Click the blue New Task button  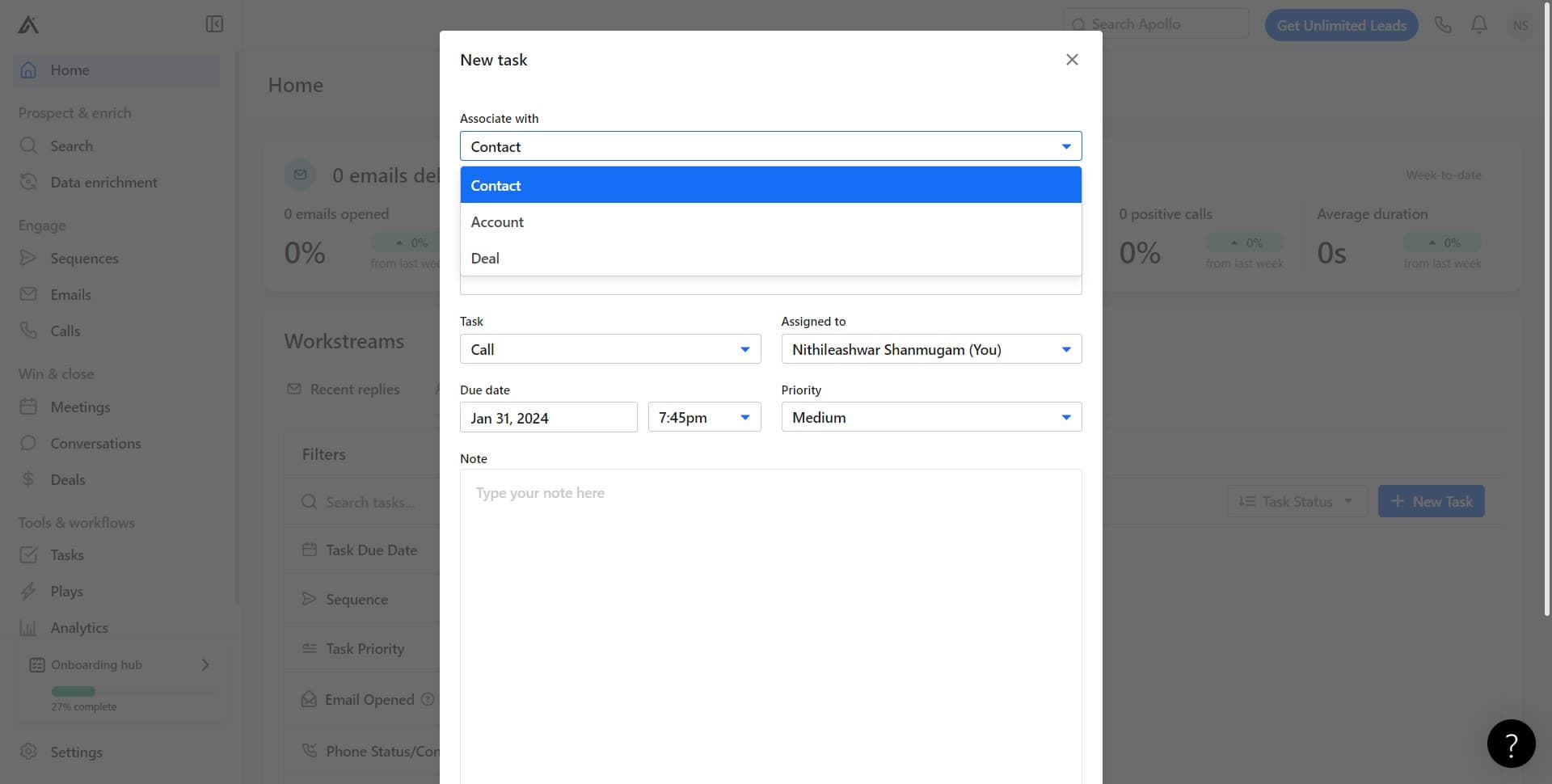pos(1431,501)
